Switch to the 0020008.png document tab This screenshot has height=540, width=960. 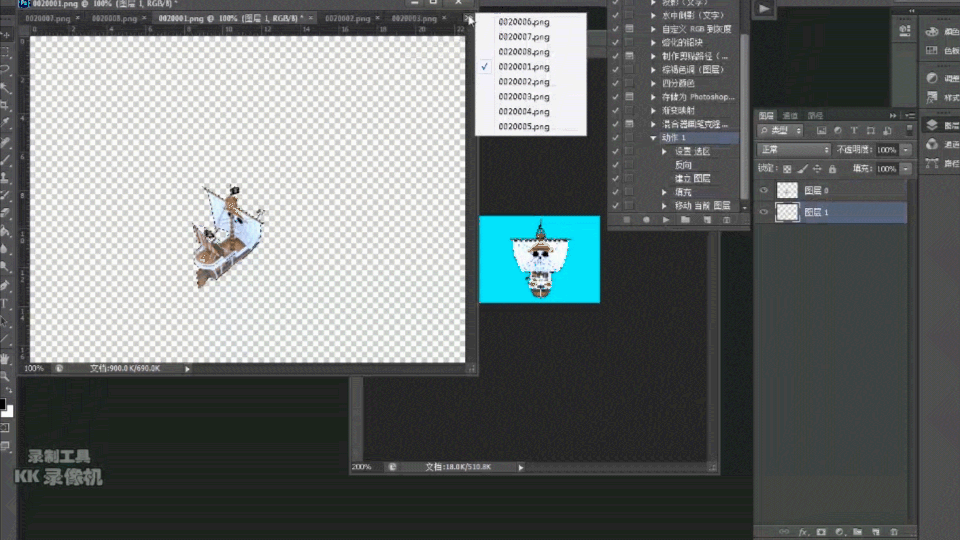tap(114, 18)
